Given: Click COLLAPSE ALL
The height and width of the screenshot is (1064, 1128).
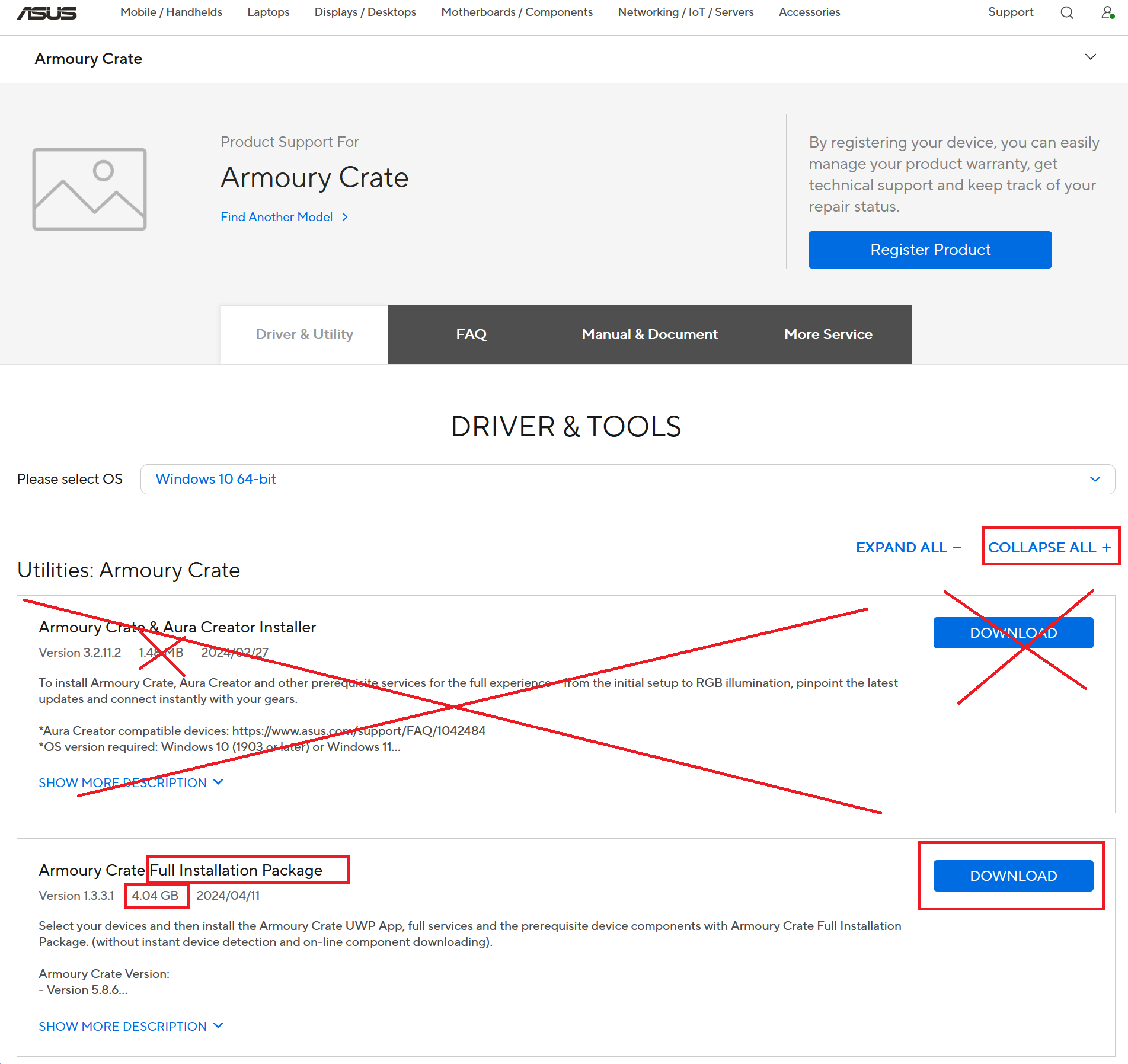Looking at the screenshot, I should tap(1050, 547).
